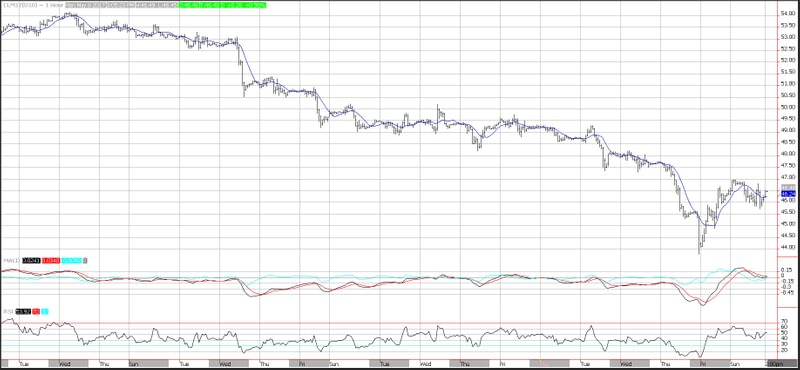The width and height of the screenshot is (800, 370).
Task: Click the red RSI value box
Action: click(x=36, y=311)
